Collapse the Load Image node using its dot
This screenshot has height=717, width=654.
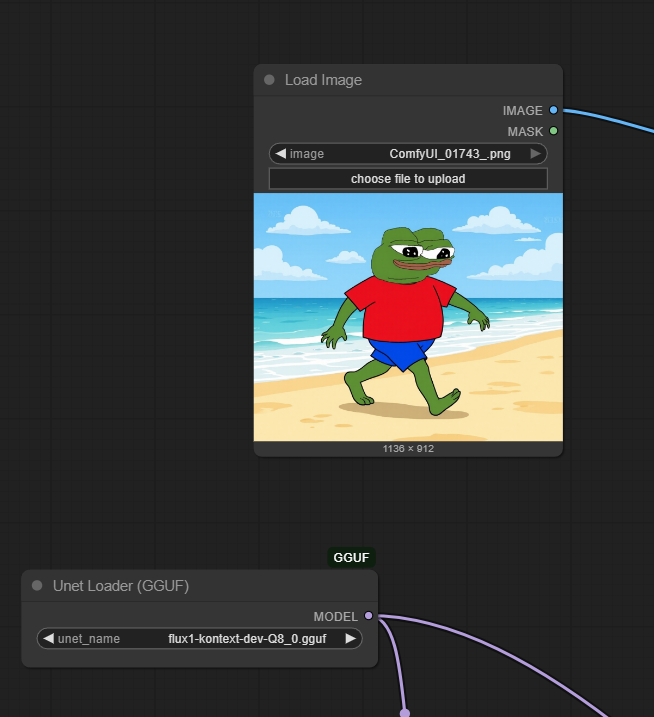coord(269,80)
